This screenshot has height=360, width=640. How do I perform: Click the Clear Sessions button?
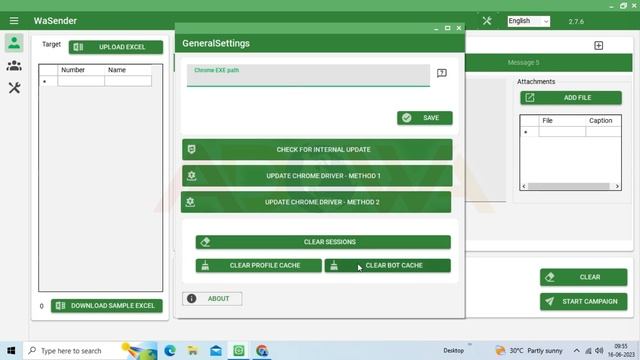coord(323,242)
